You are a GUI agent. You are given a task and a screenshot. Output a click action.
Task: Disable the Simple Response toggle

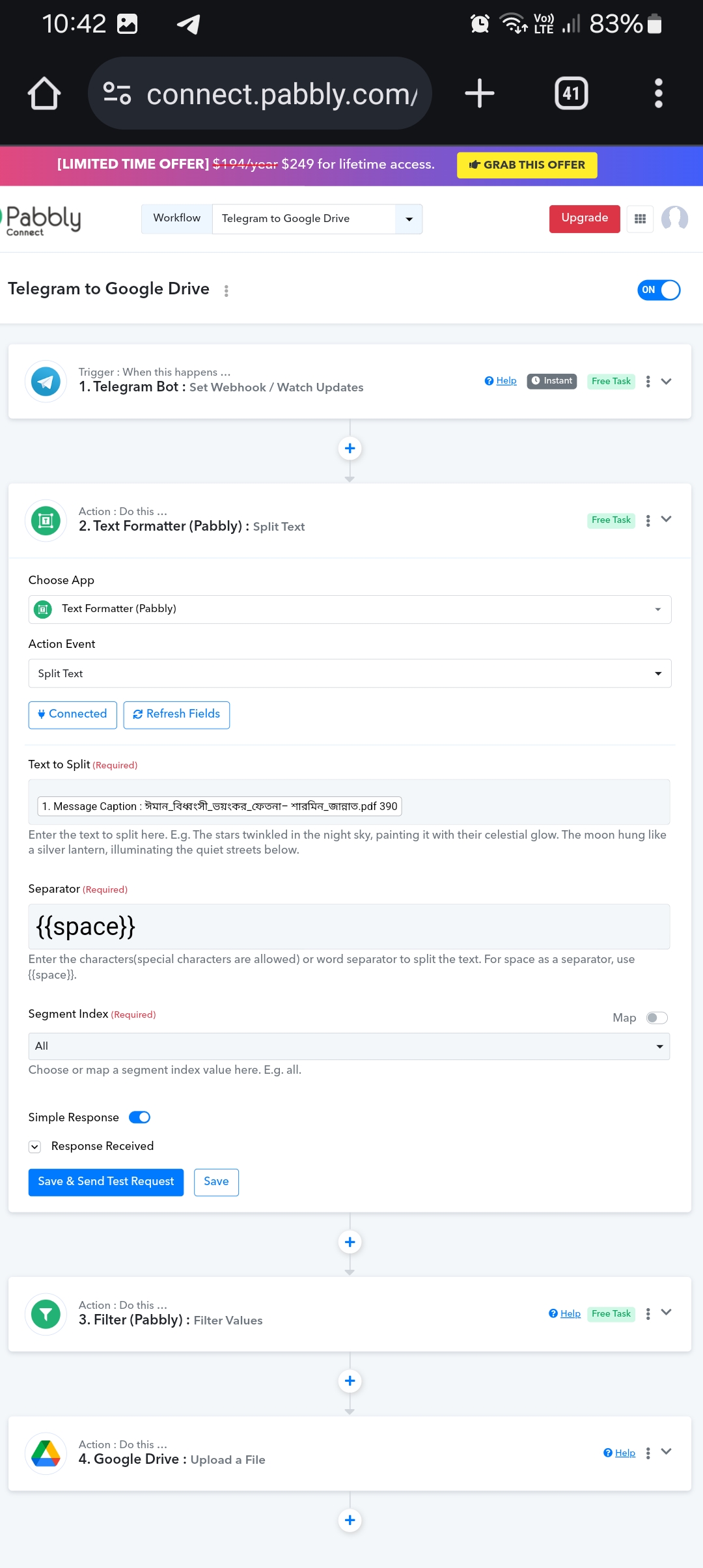pyautogui.click(x=139, y=1117)
